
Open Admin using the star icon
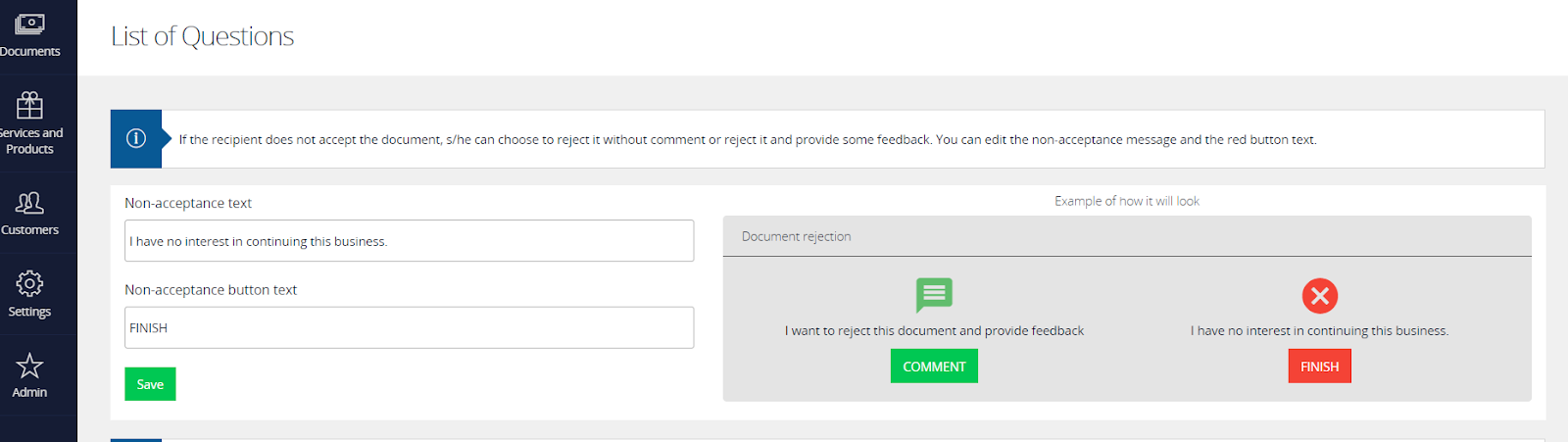tap(29, 366)
